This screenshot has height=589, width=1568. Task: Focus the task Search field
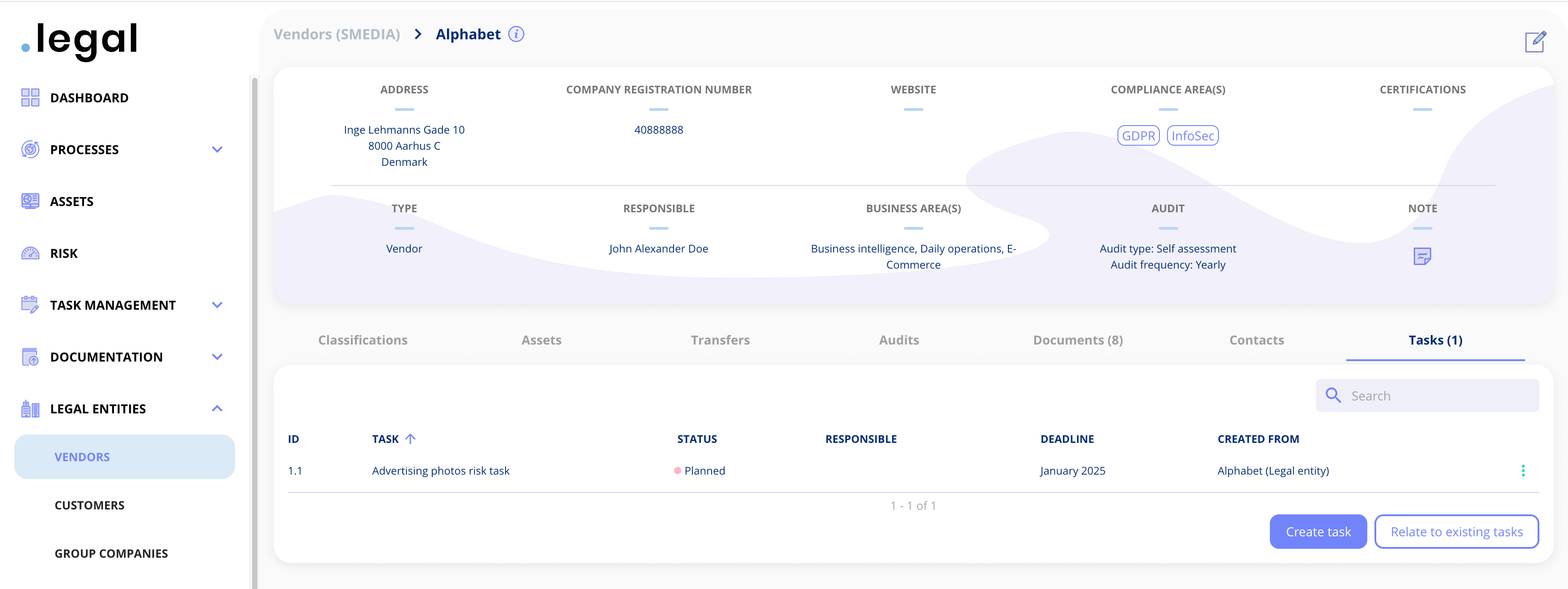click(1427, 395)
